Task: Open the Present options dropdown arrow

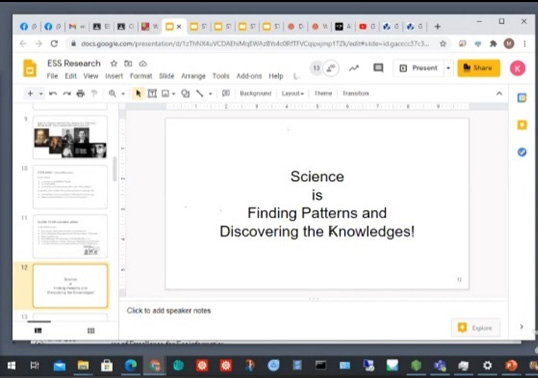Action: coord(448,68)
